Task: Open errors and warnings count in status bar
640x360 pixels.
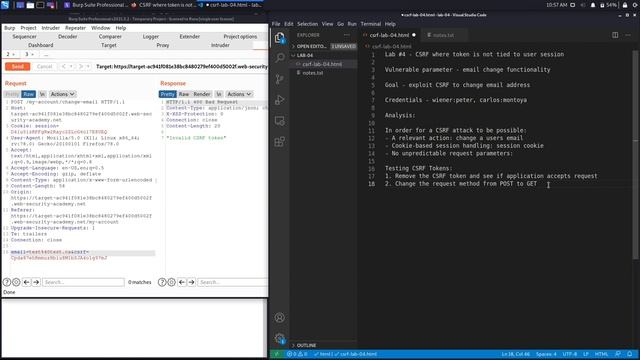Action: click(297, 354)
